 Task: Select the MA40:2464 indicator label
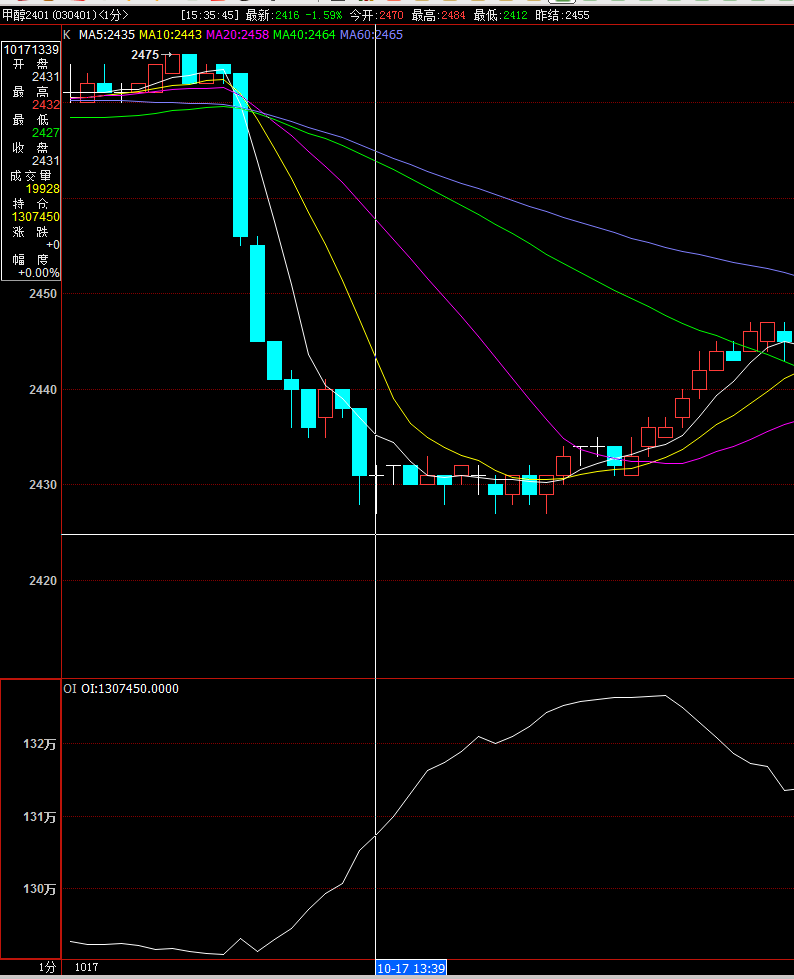tap(304, 35)
